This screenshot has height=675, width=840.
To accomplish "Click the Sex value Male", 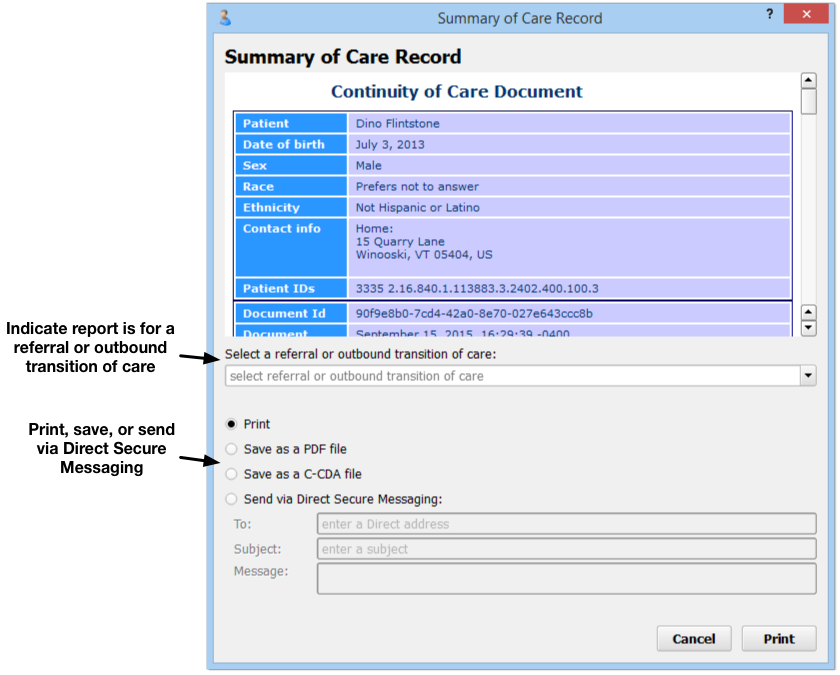I will (369, 166).
